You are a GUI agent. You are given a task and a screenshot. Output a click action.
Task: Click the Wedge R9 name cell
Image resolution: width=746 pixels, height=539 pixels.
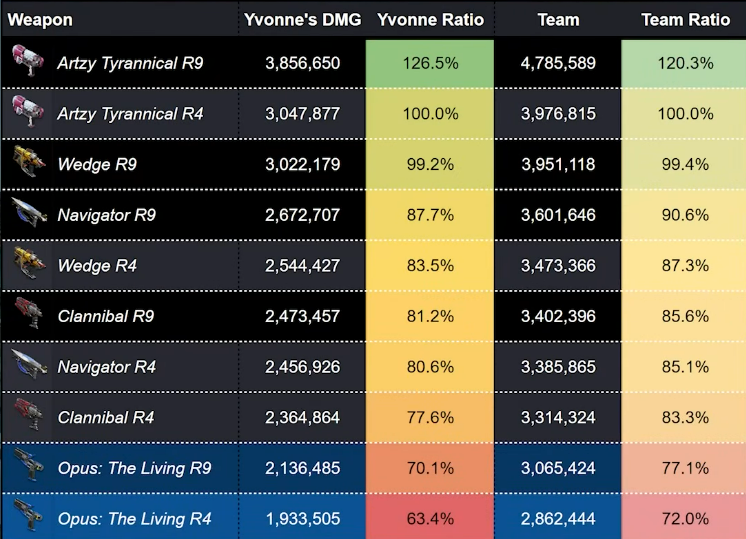(x=97, y=165)
